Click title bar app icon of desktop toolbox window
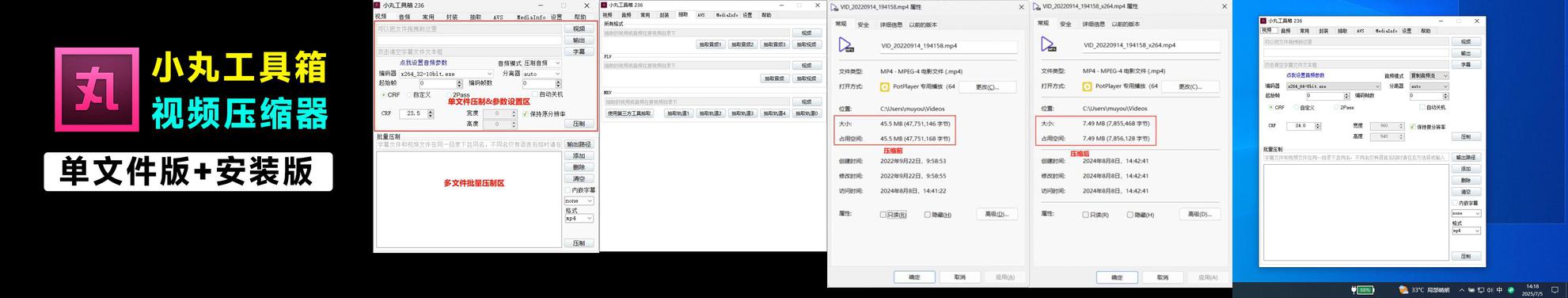The width and height of the screenshot is (1568, 298). pos(1264,21)
